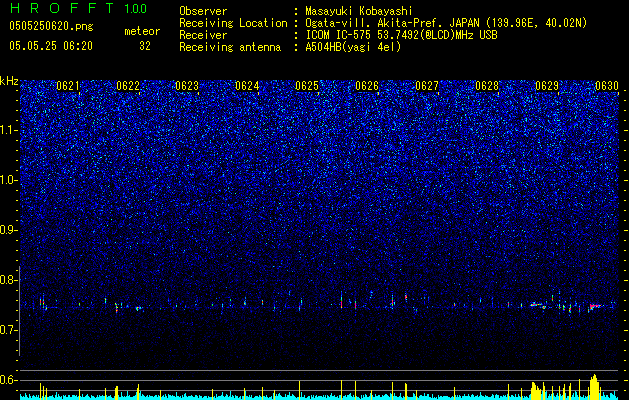
Task: Click the 1.1 frequency axis label
Action: [9, 130]
